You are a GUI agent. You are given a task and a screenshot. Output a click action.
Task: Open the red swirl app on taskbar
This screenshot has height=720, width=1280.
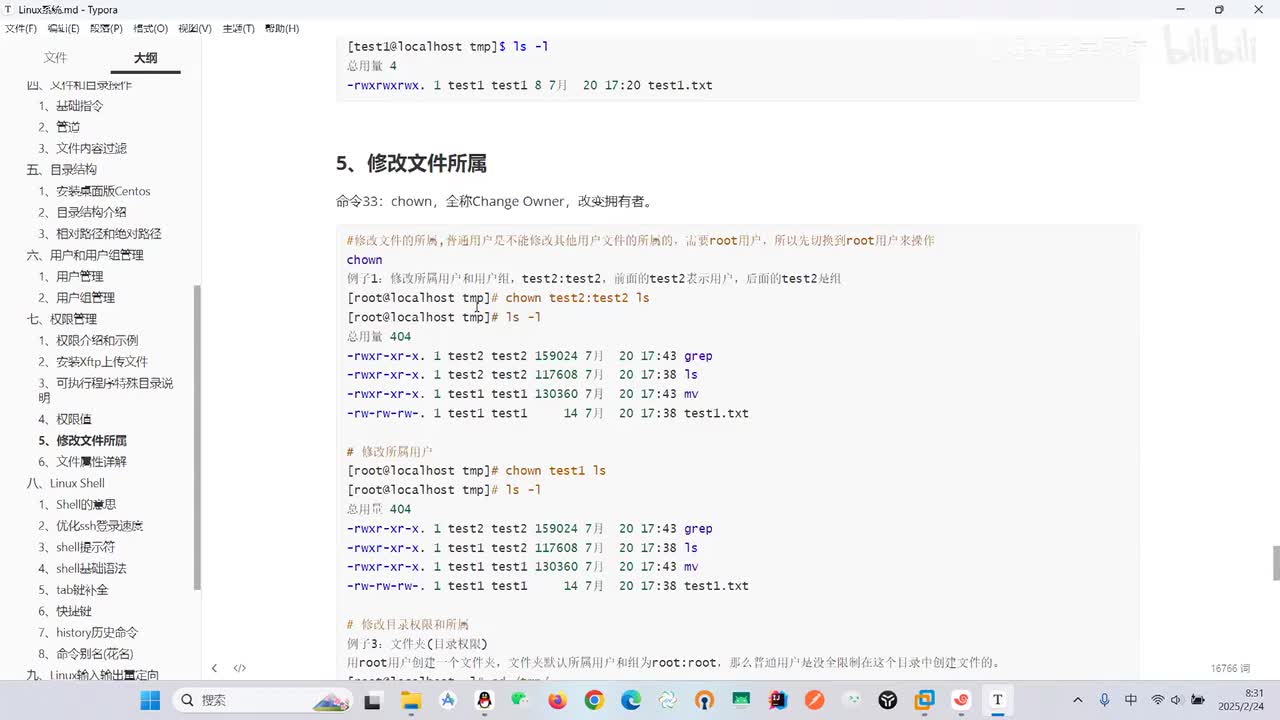[961, 701]
